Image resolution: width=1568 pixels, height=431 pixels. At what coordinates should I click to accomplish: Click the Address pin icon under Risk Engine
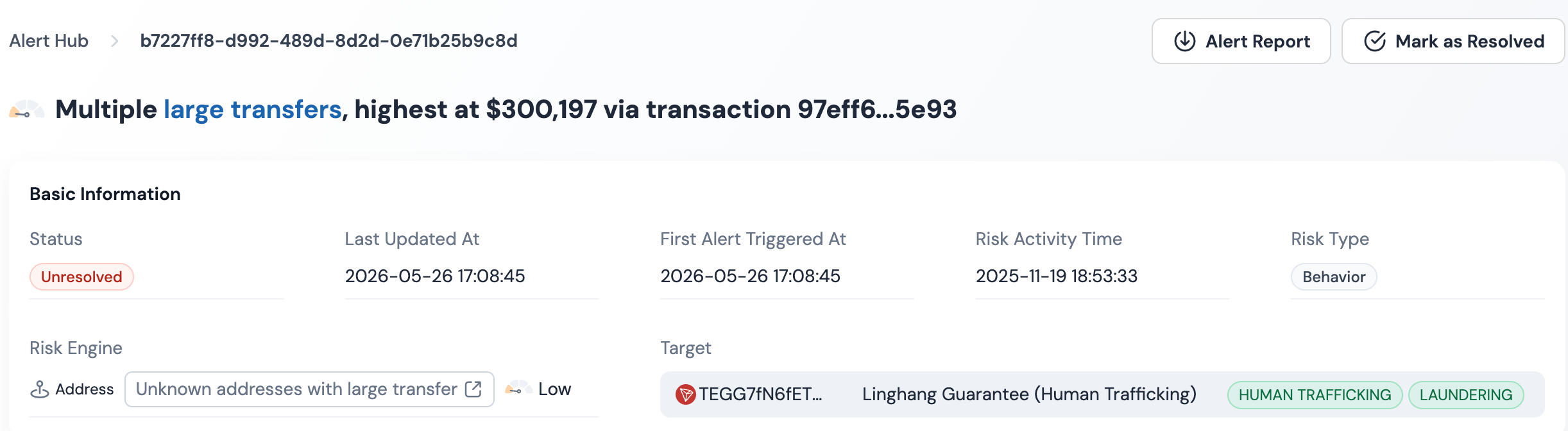[x=40, y=389]
